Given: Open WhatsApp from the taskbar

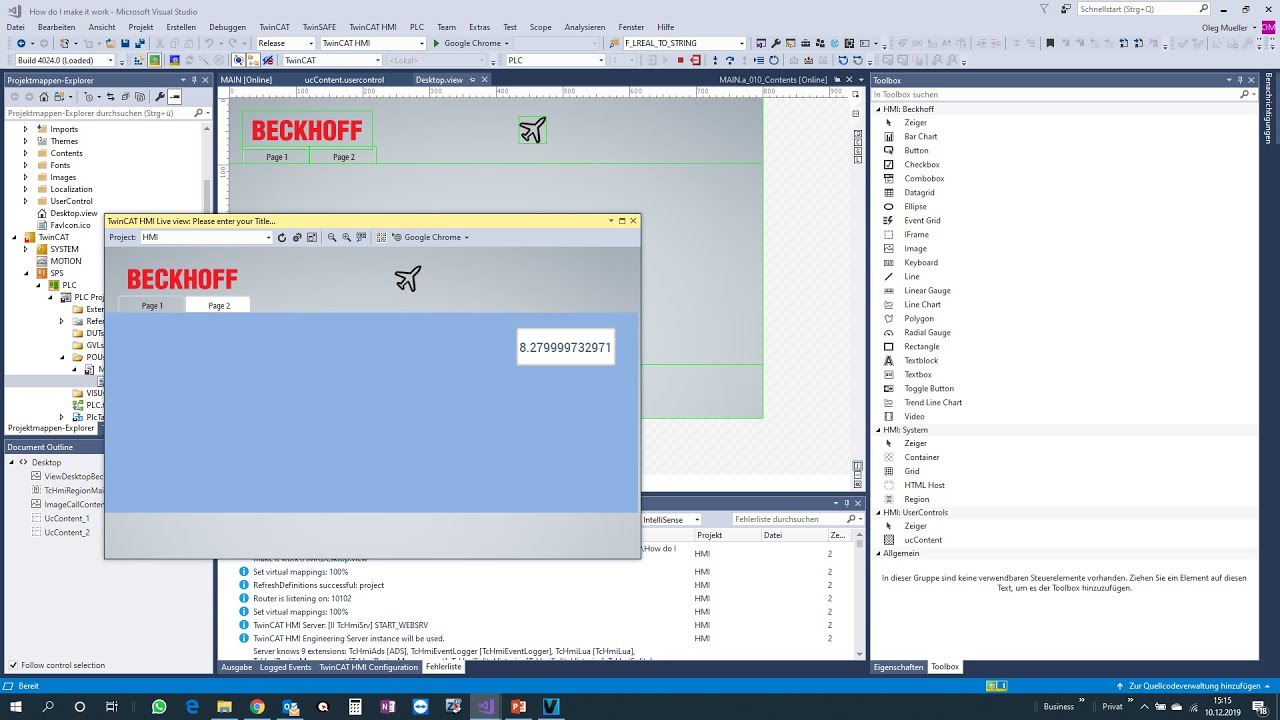Looking at the screenshot, I should 159,706.
